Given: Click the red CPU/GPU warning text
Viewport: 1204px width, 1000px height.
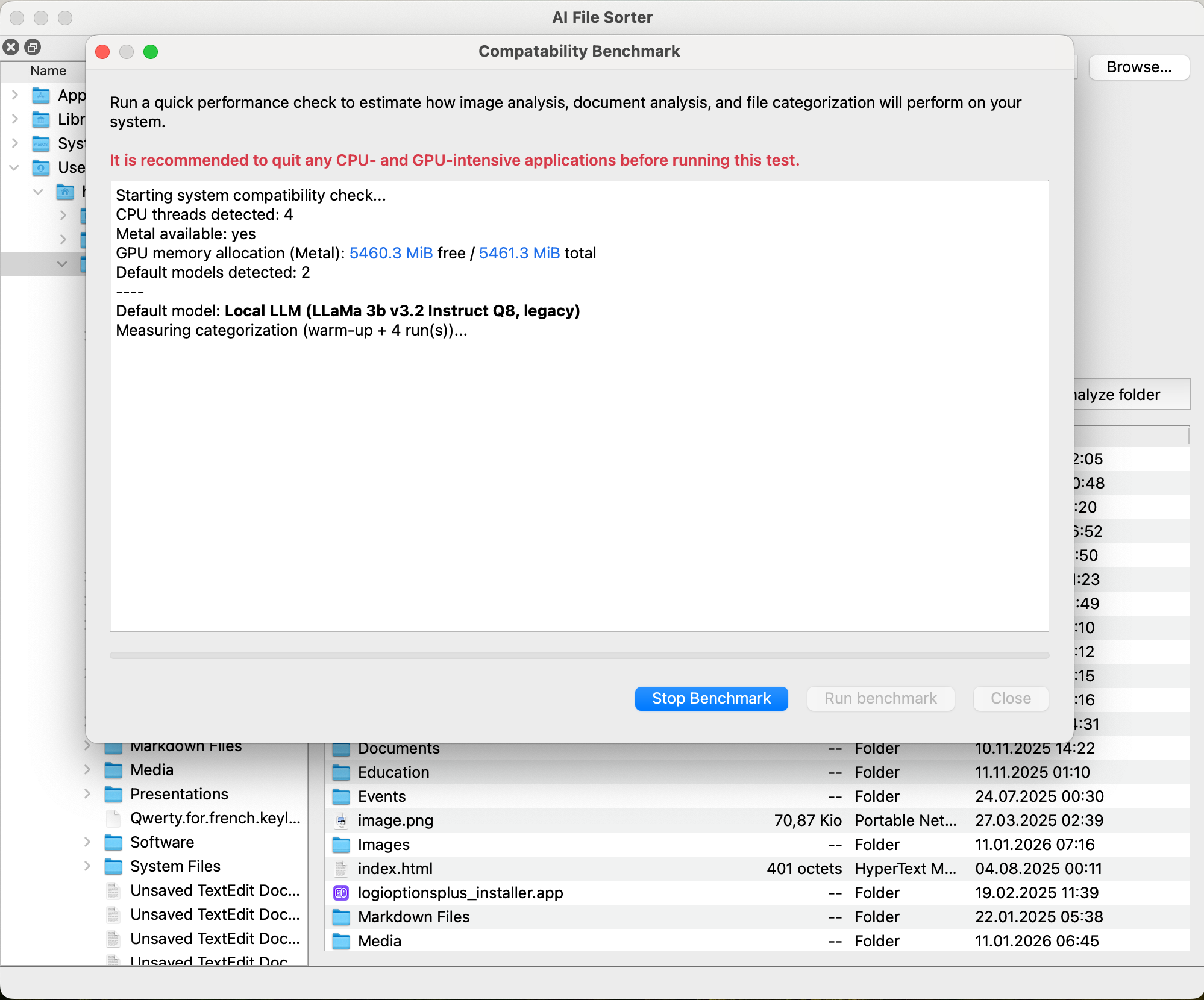Looking at the screenshot, I should click(x=454, y=160).
